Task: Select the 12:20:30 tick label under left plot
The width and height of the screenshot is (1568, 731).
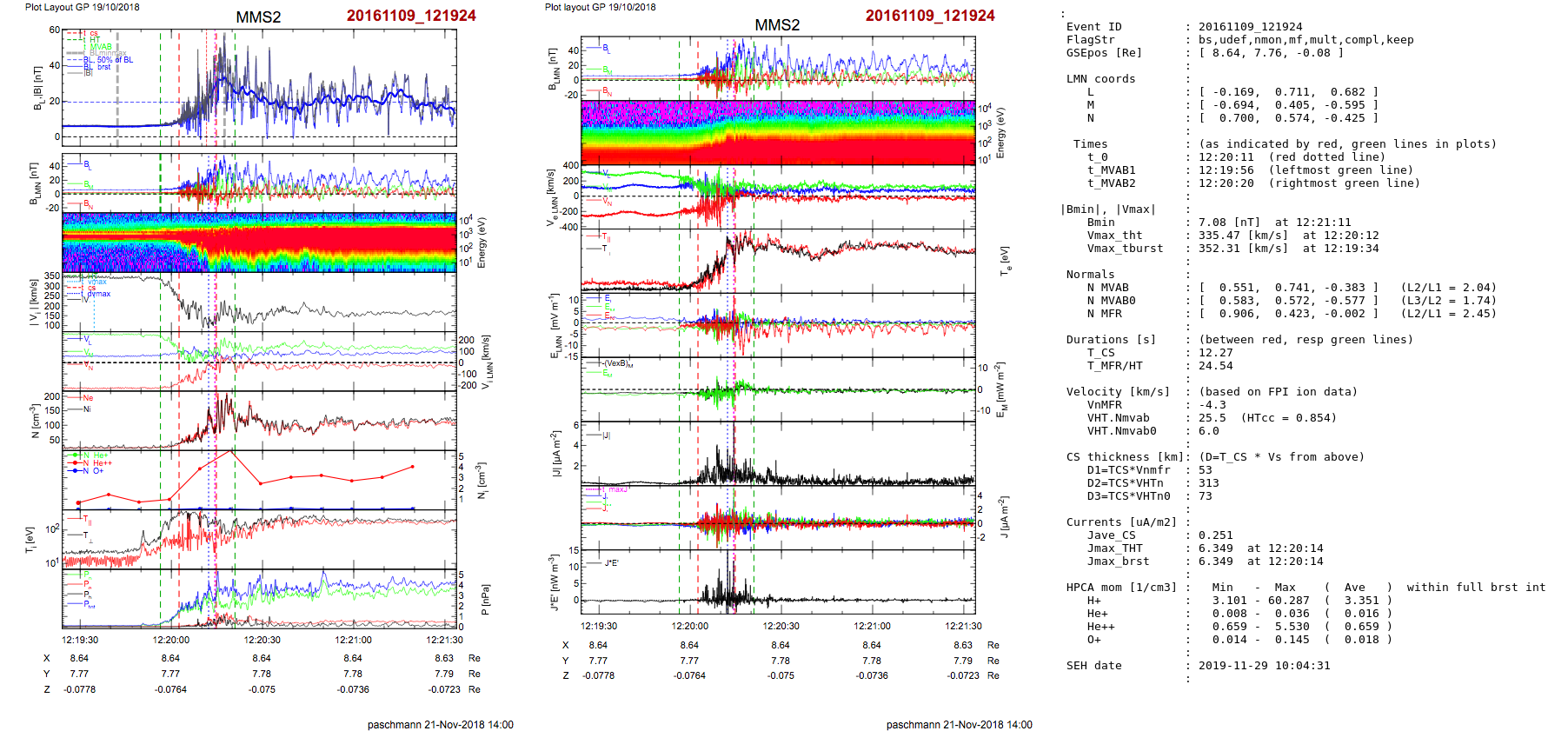Action: point(262,641)
